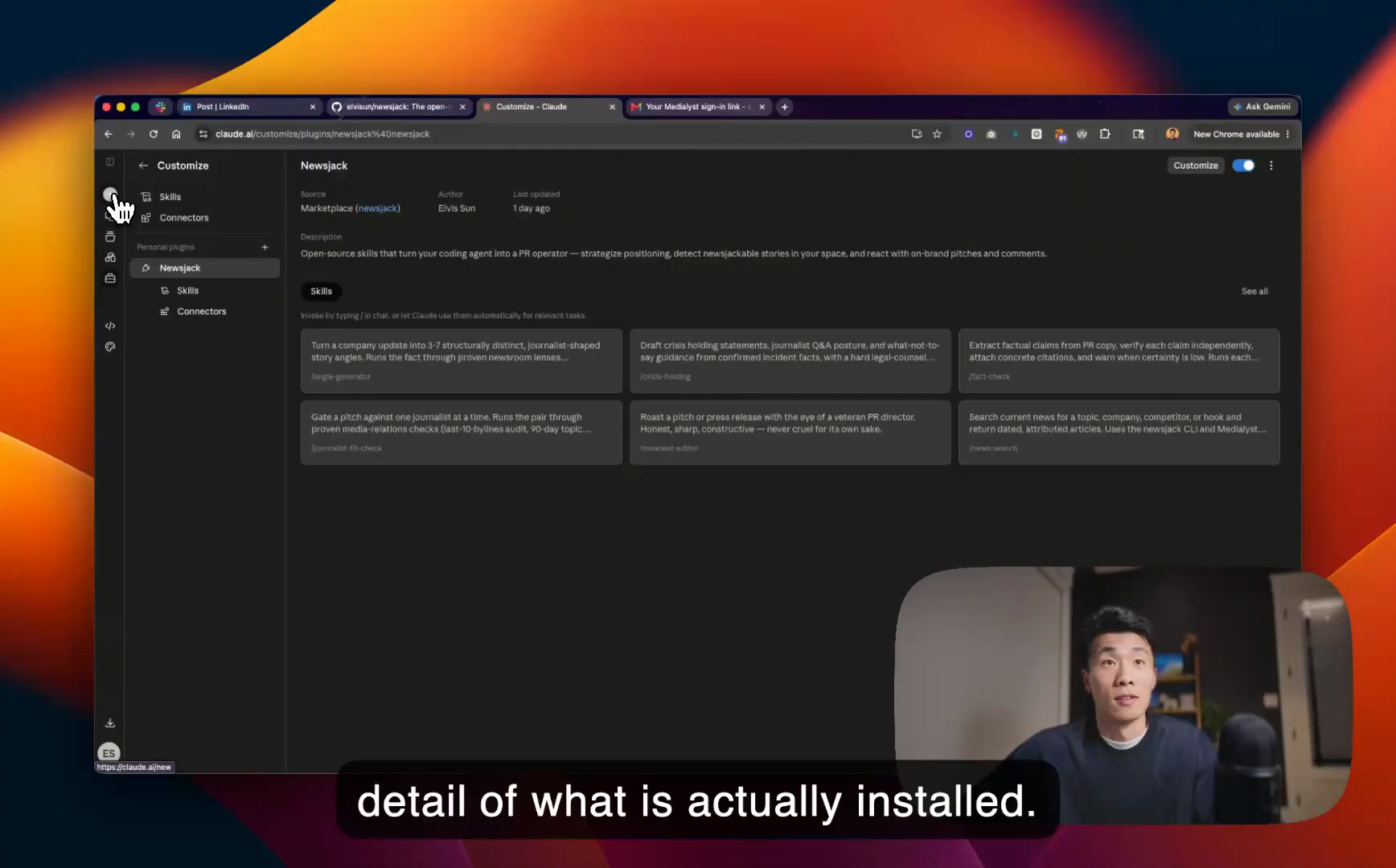Open the Extensions puzzle icon
Image resolution: width=1396 pixels, height=868 pixels.
[x=1105, y=134]
